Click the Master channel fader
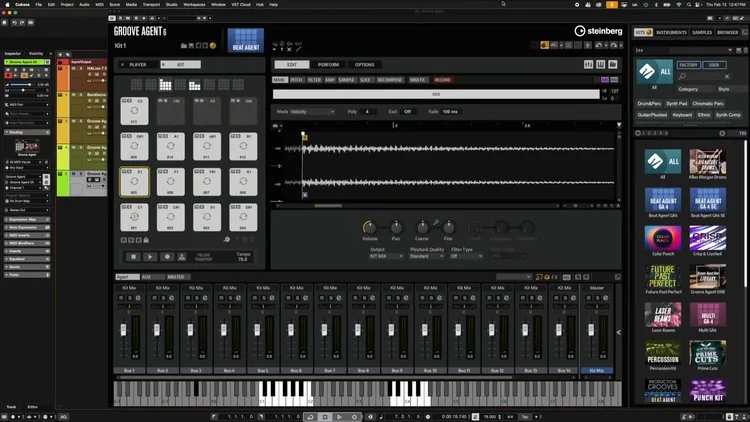This screenshot has width=750, height=422. coord(591,330)
